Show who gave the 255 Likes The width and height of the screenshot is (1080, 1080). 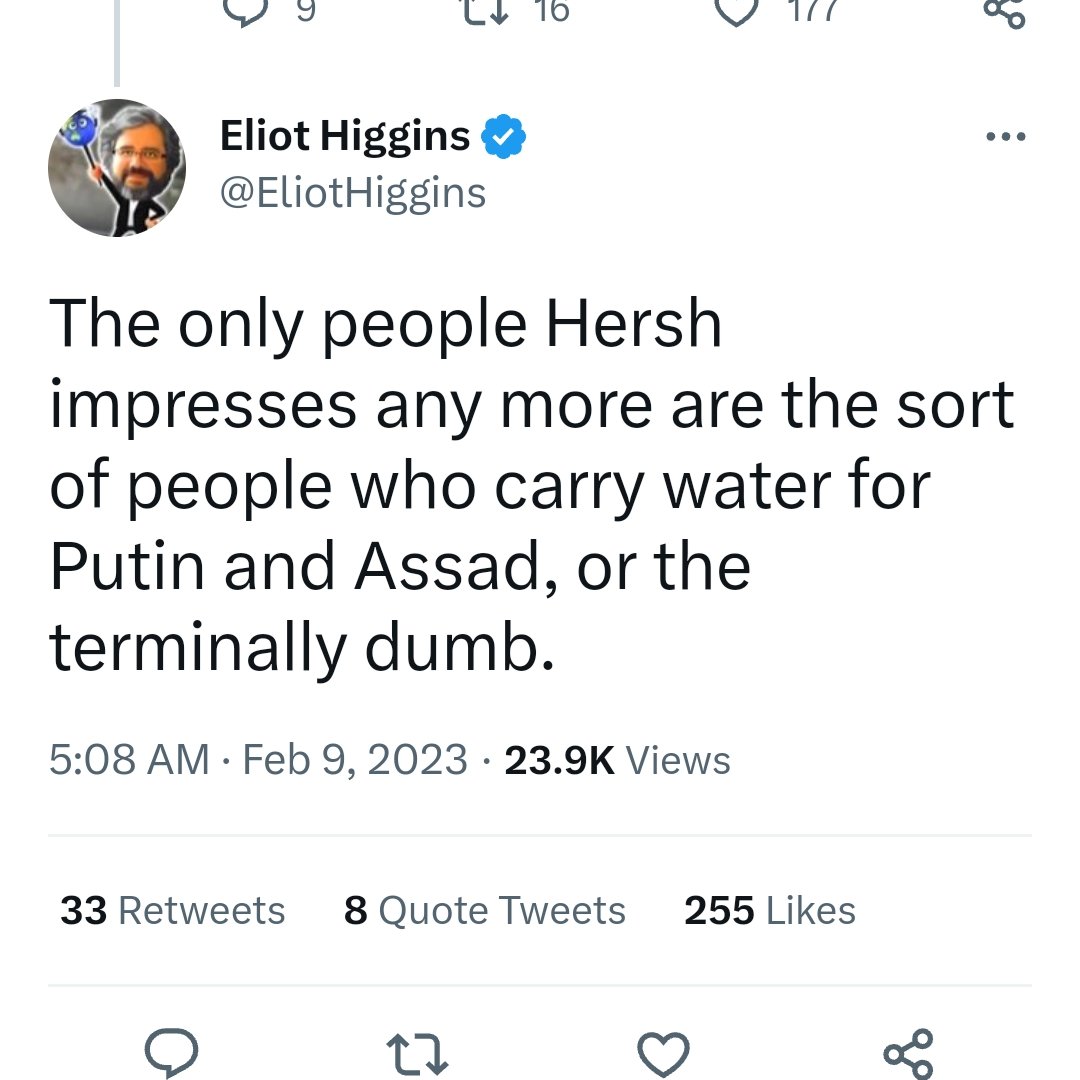point(769,911)
